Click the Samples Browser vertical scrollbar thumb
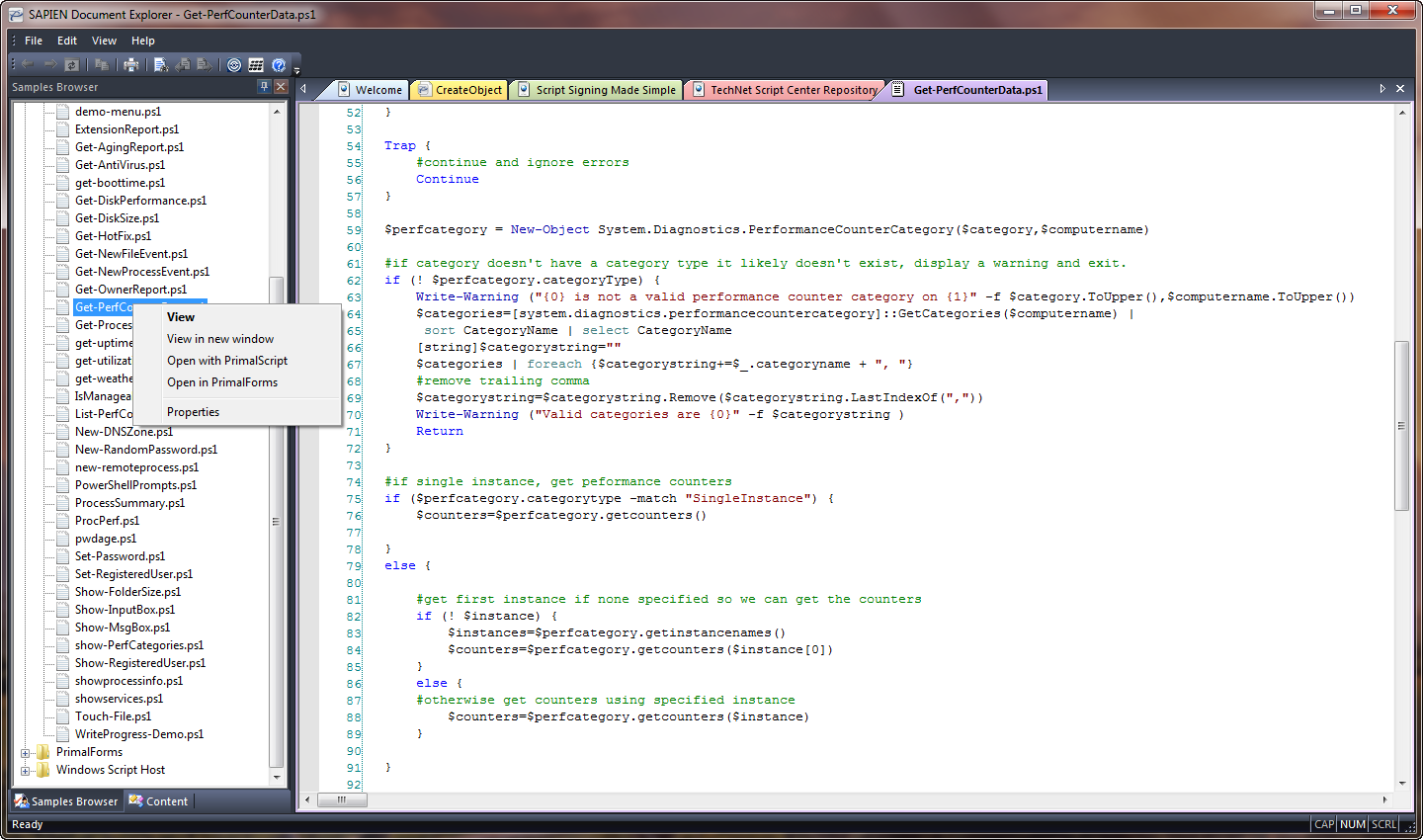Viewport: 1423px width, 840px height. 276,522
